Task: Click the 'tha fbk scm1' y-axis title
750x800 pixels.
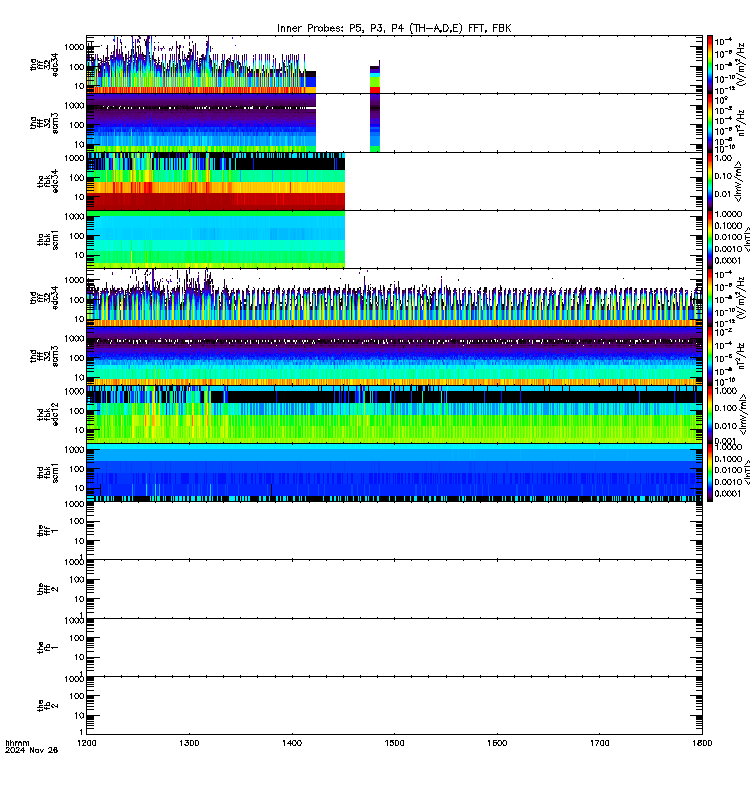Action: coord(48,240)
